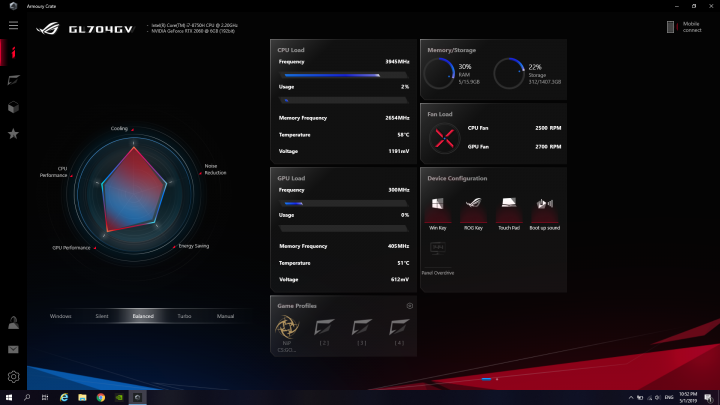Select the Silent operating mode

(x=102, y=316)
